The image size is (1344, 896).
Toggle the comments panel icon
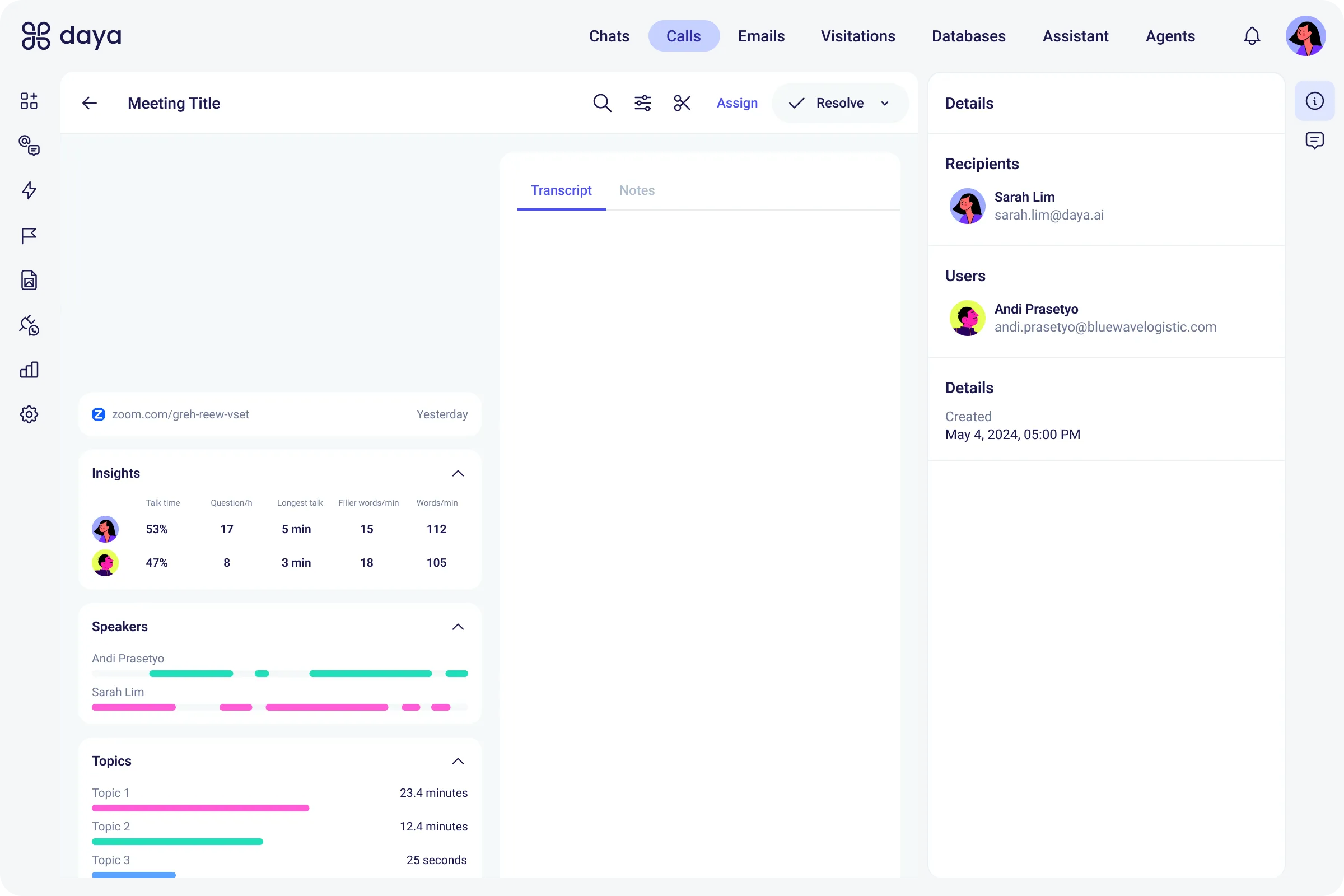tap(1314, 140)
